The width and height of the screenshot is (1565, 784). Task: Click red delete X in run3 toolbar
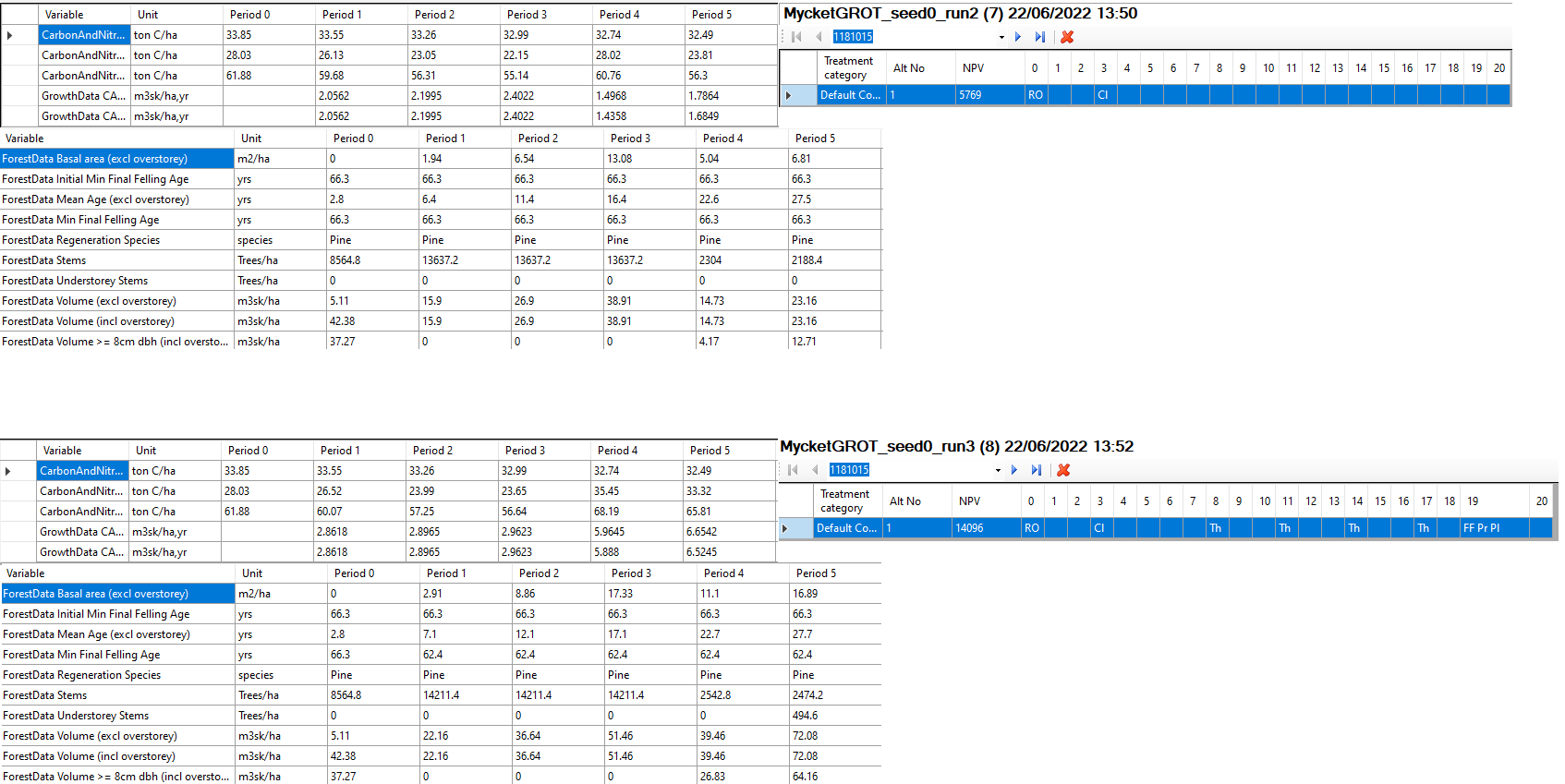(1063, 470)
